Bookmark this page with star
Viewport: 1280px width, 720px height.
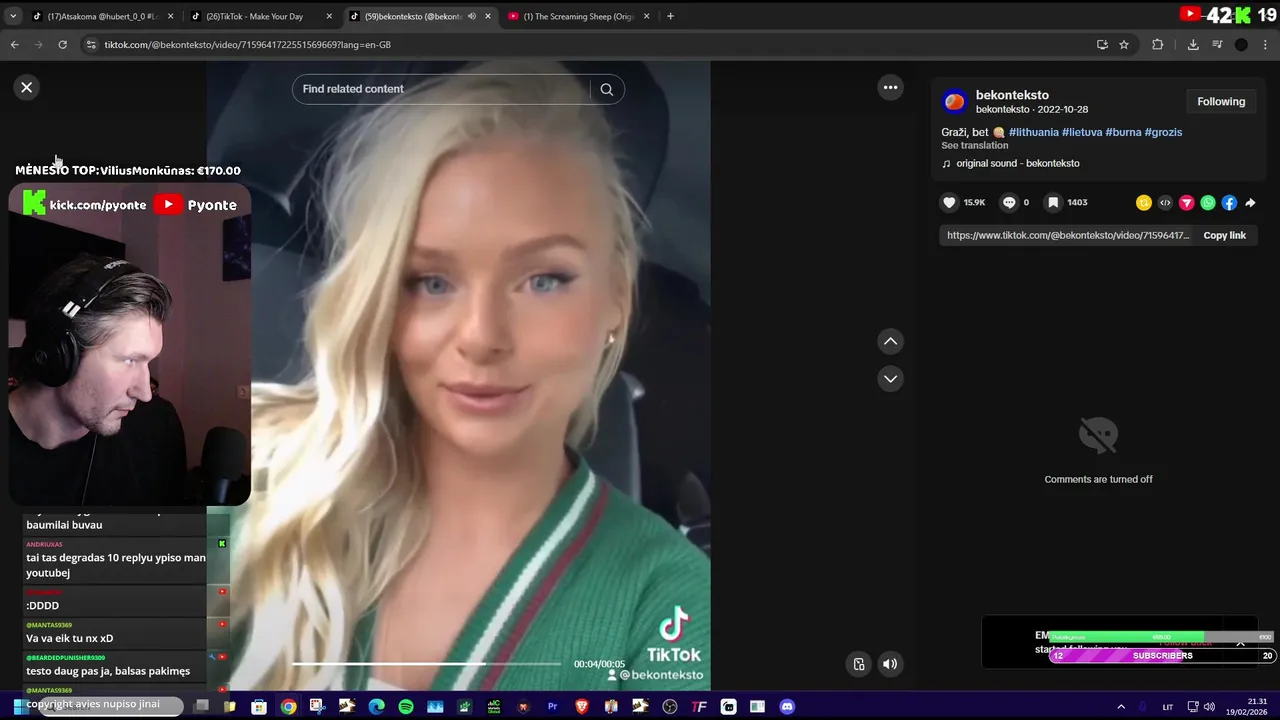(1124, 45)
